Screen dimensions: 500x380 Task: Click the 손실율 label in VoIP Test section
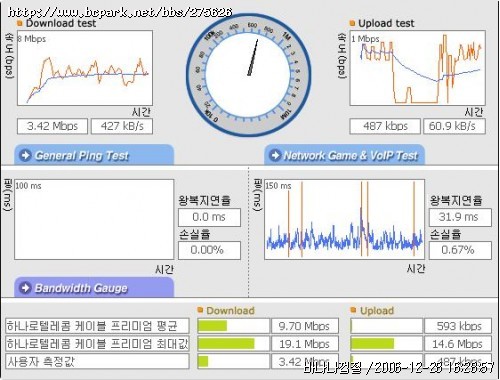(x=445, y=234)
